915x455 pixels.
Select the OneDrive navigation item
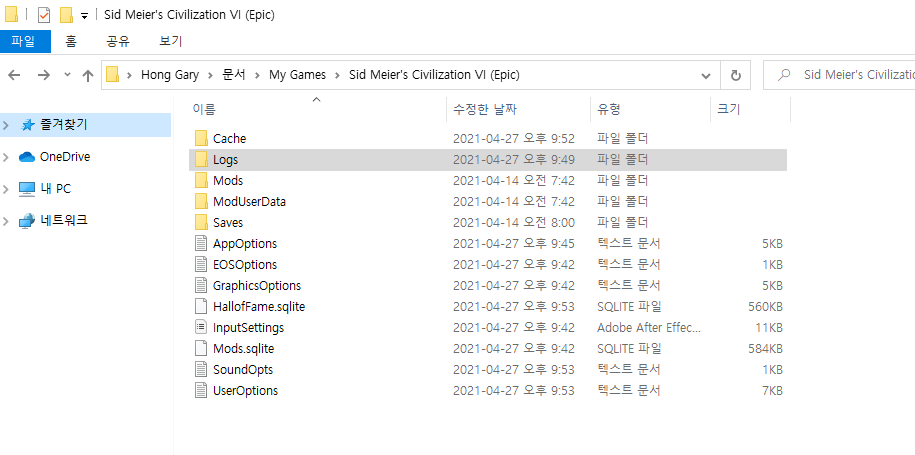tap(65, 157)
